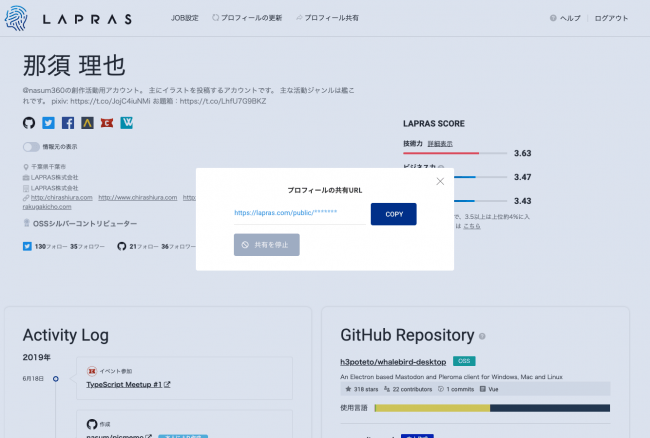650x438 pixels.
Task: Click ログアウト to sign out
Action: click(611, 18)
